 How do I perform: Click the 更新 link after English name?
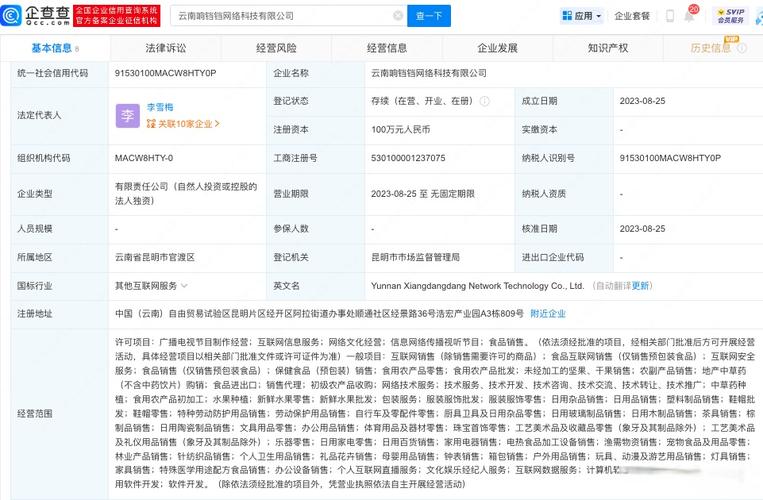pyautogui.click(x=641, y=286)
